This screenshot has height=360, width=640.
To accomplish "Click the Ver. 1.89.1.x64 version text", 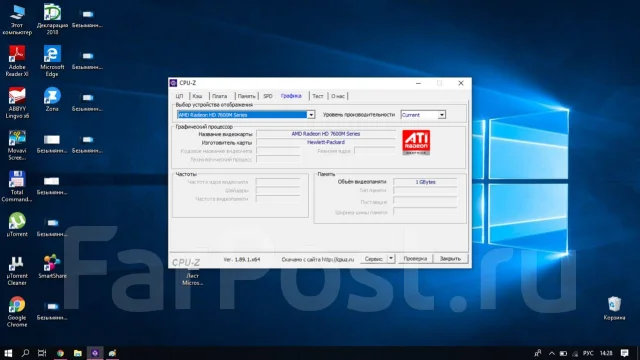I will click(x=242, y=259).
